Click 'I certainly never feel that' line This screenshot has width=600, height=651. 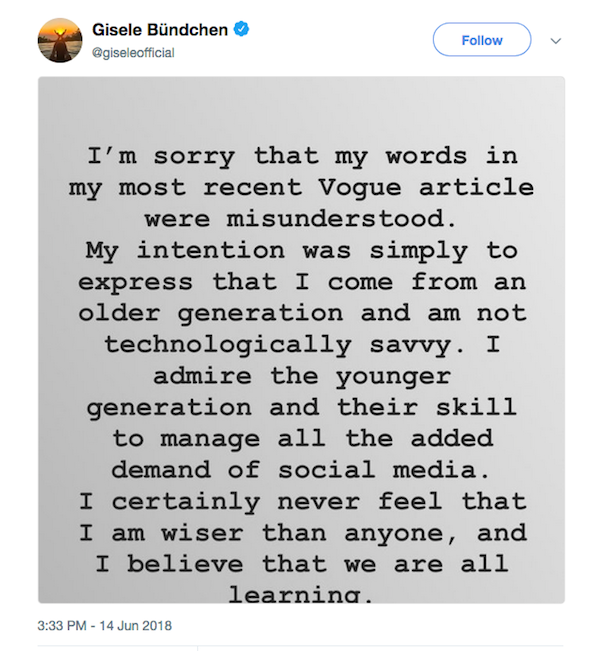303,502
